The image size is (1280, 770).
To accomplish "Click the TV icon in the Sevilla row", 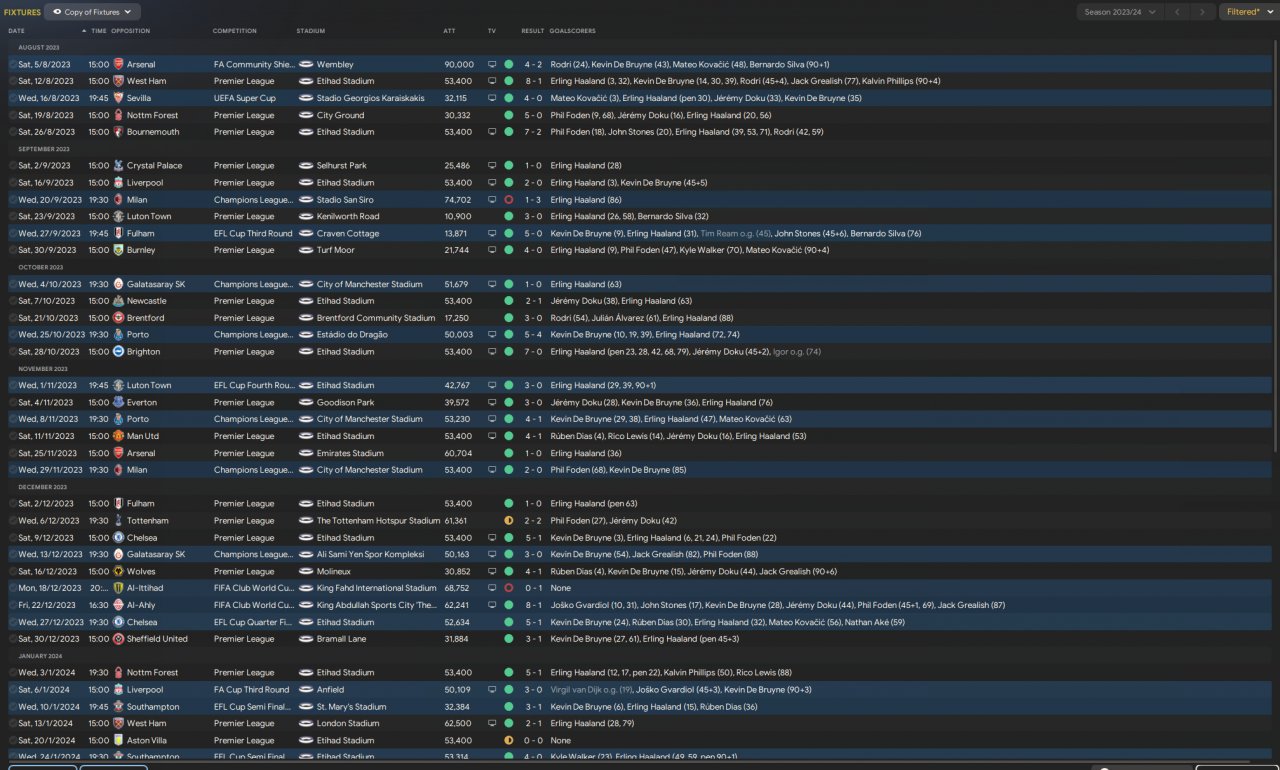I will pos(492,98).
